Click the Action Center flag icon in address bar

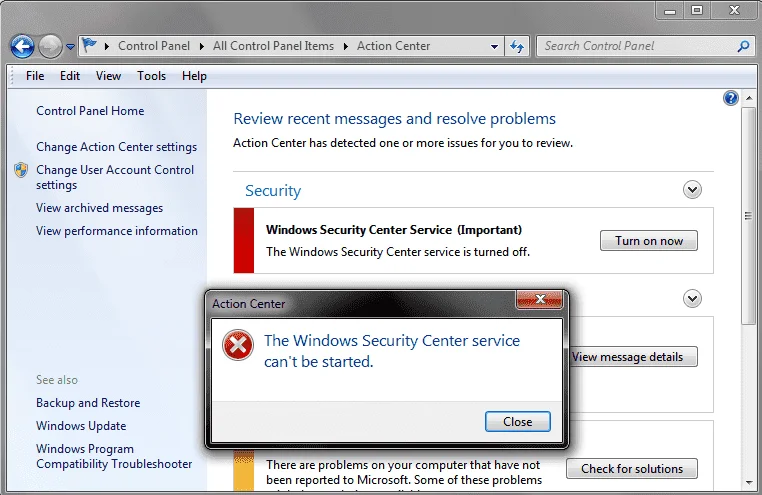pos(89,45)
